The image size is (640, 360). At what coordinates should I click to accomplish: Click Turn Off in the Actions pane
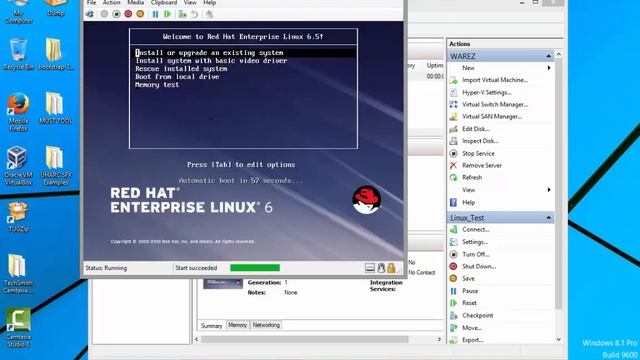click(x=476, y=254)
